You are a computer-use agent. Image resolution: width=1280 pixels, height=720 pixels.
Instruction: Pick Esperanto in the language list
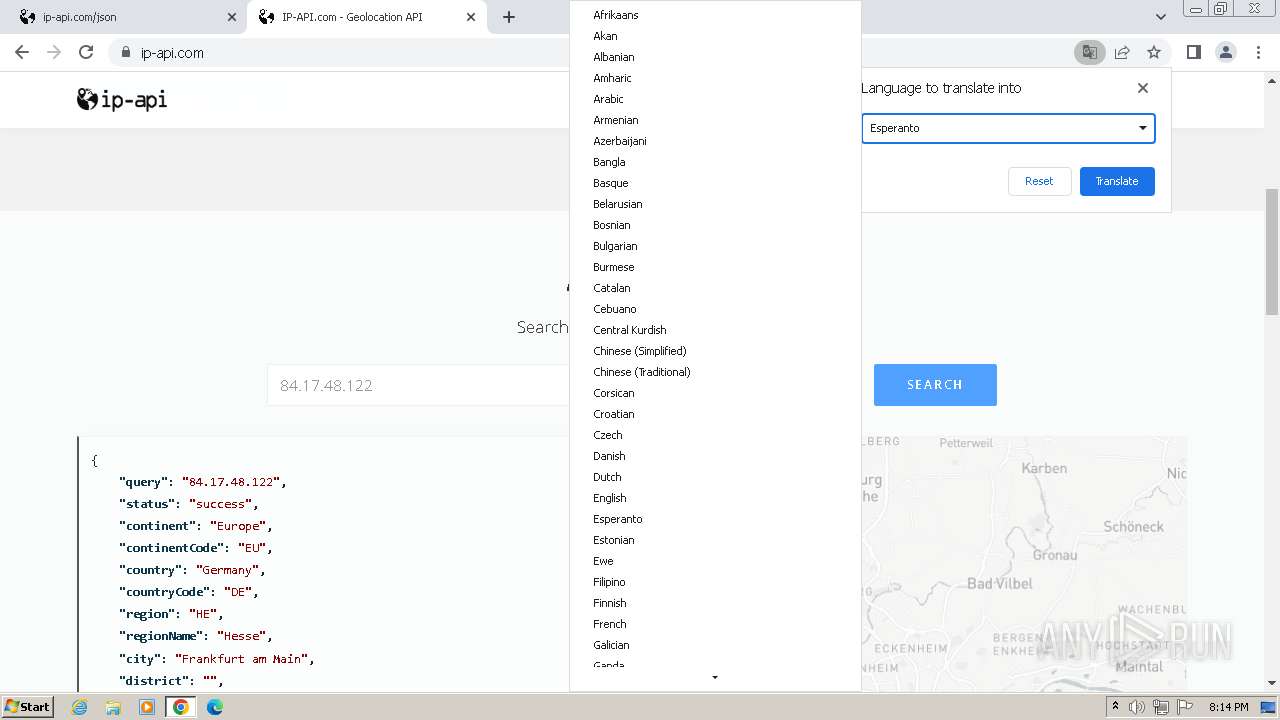click(715, 519)
